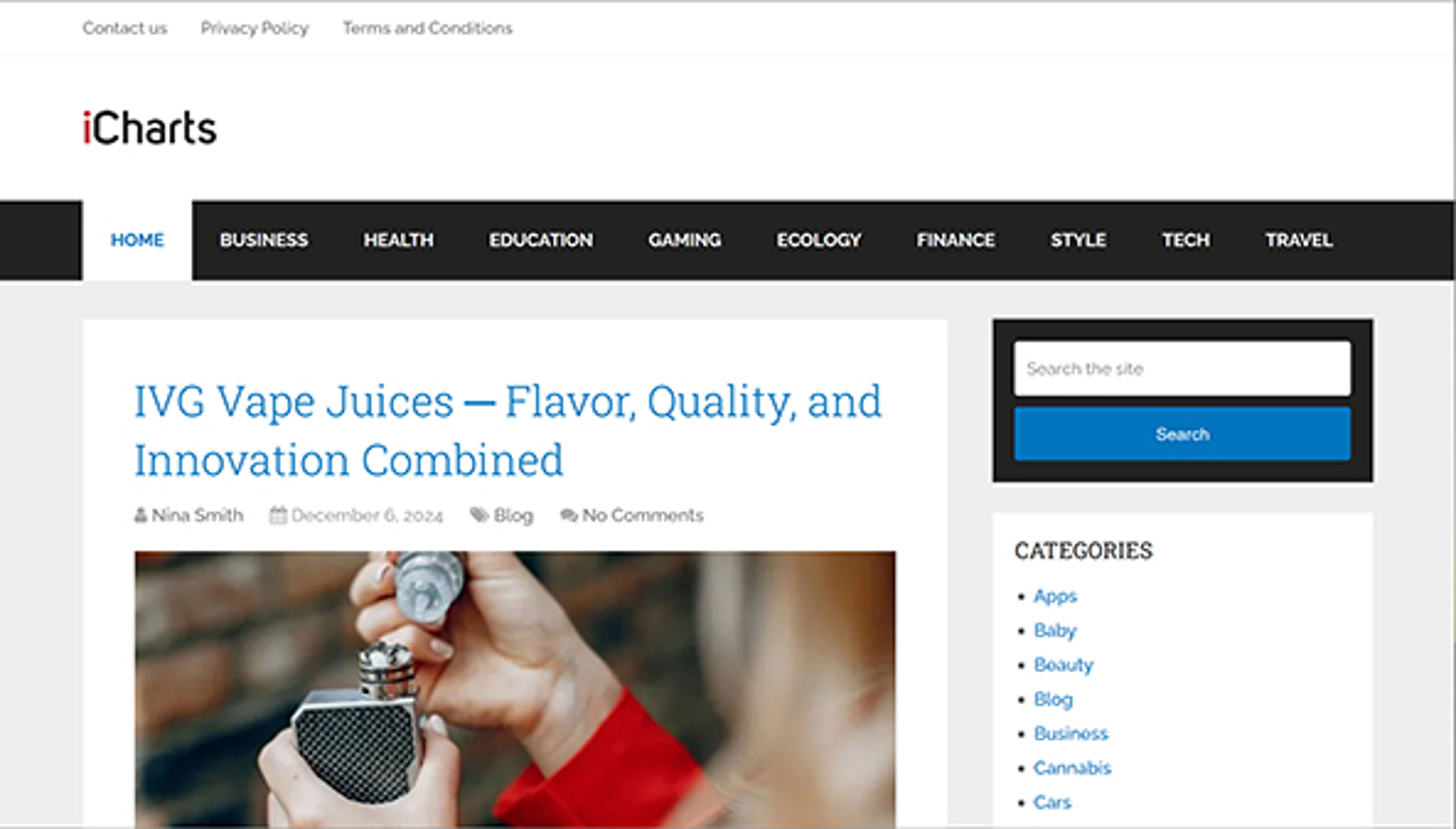Open the IVG Vape Juices article title

point(508,430)
